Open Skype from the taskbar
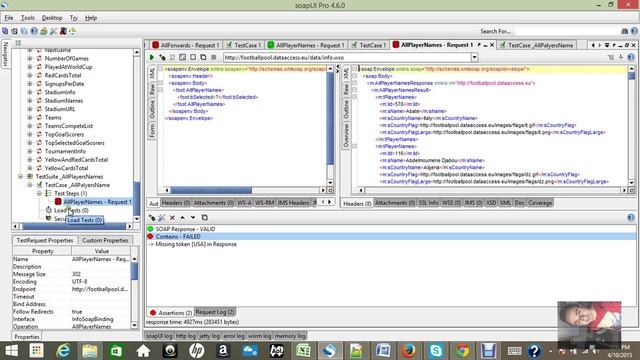Image resolution: width=640 pixels, height=360 pixels. (x=436, y=350)
